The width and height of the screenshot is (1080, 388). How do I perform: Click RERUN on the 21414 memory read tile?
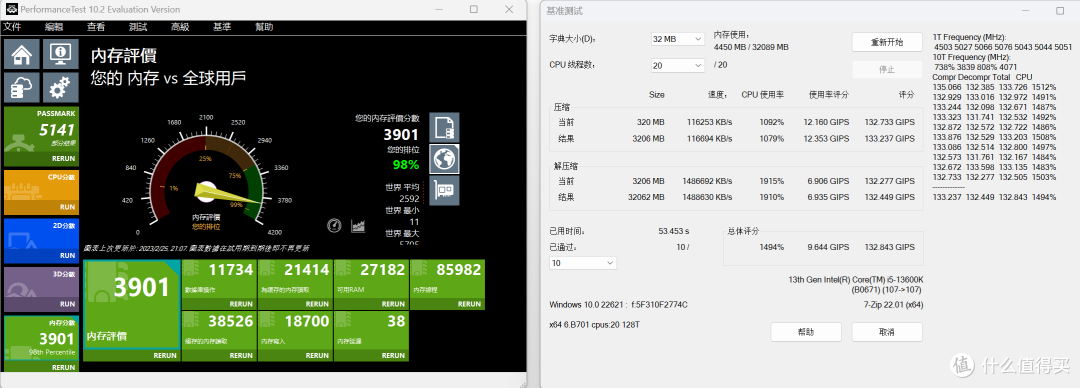click(317, 304)
